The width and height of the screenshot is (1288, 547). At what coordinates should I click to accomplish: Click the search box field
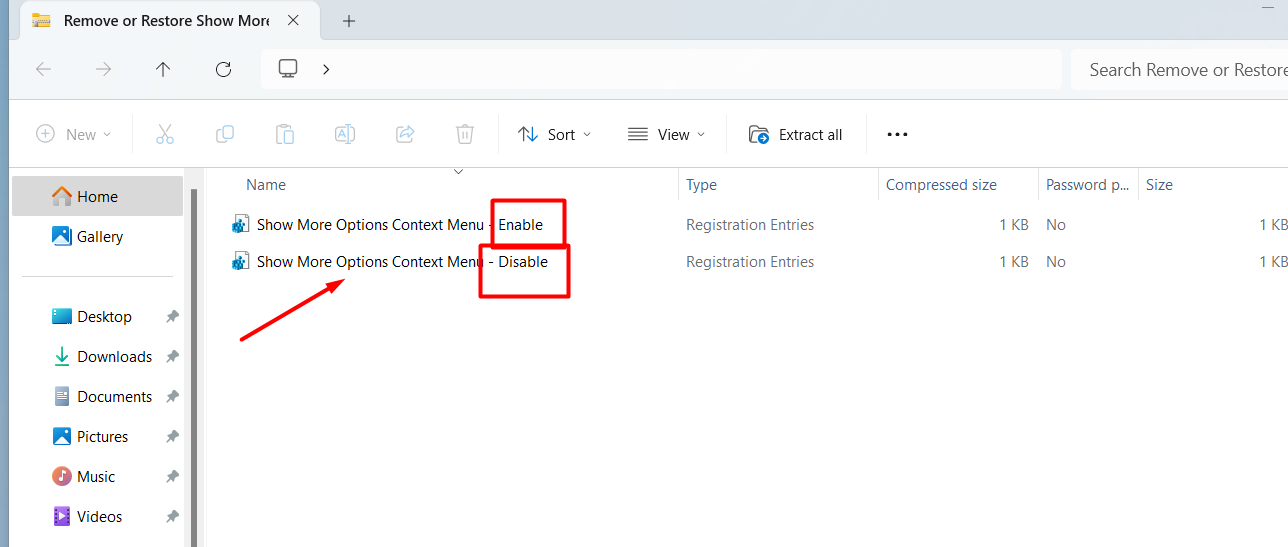[x=1180, y=69]
